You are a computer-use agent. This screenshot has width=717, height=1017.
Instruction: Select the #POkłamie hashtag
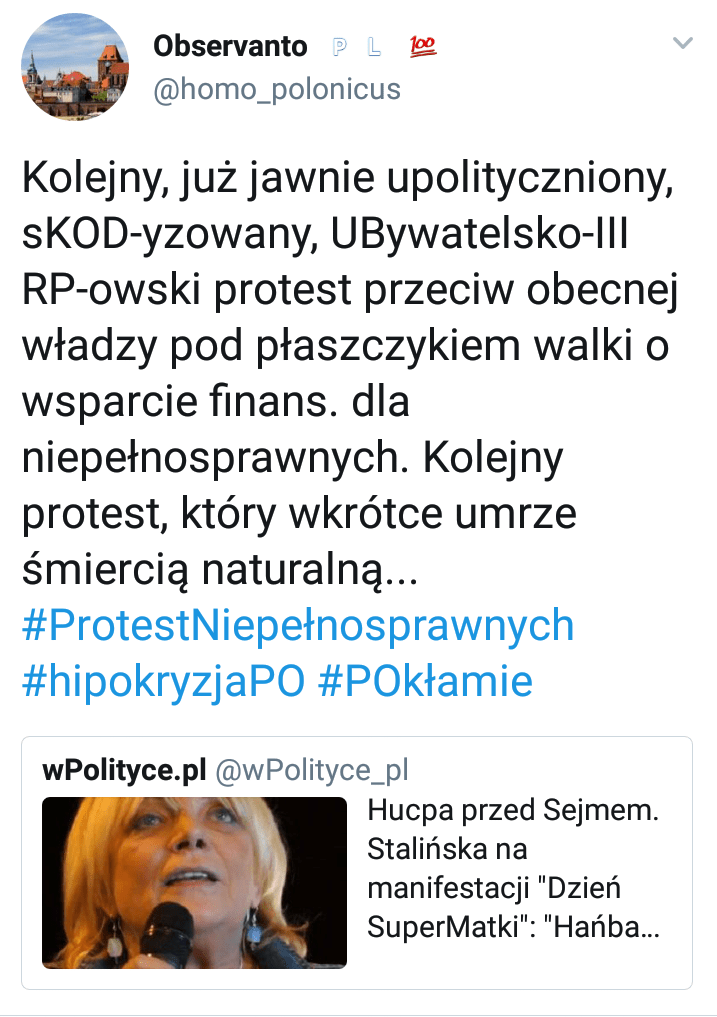pyautogui.click(x=425, y=681)
